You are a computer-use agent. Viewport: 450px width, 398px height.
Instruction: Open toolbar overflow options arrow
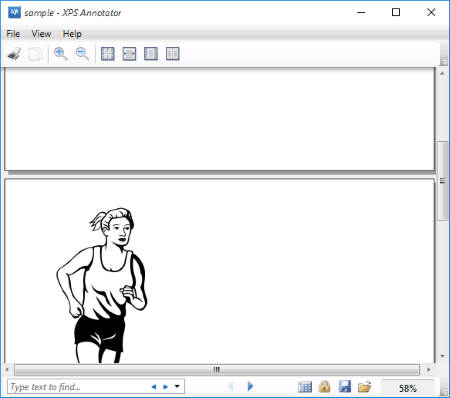[444, 62]
